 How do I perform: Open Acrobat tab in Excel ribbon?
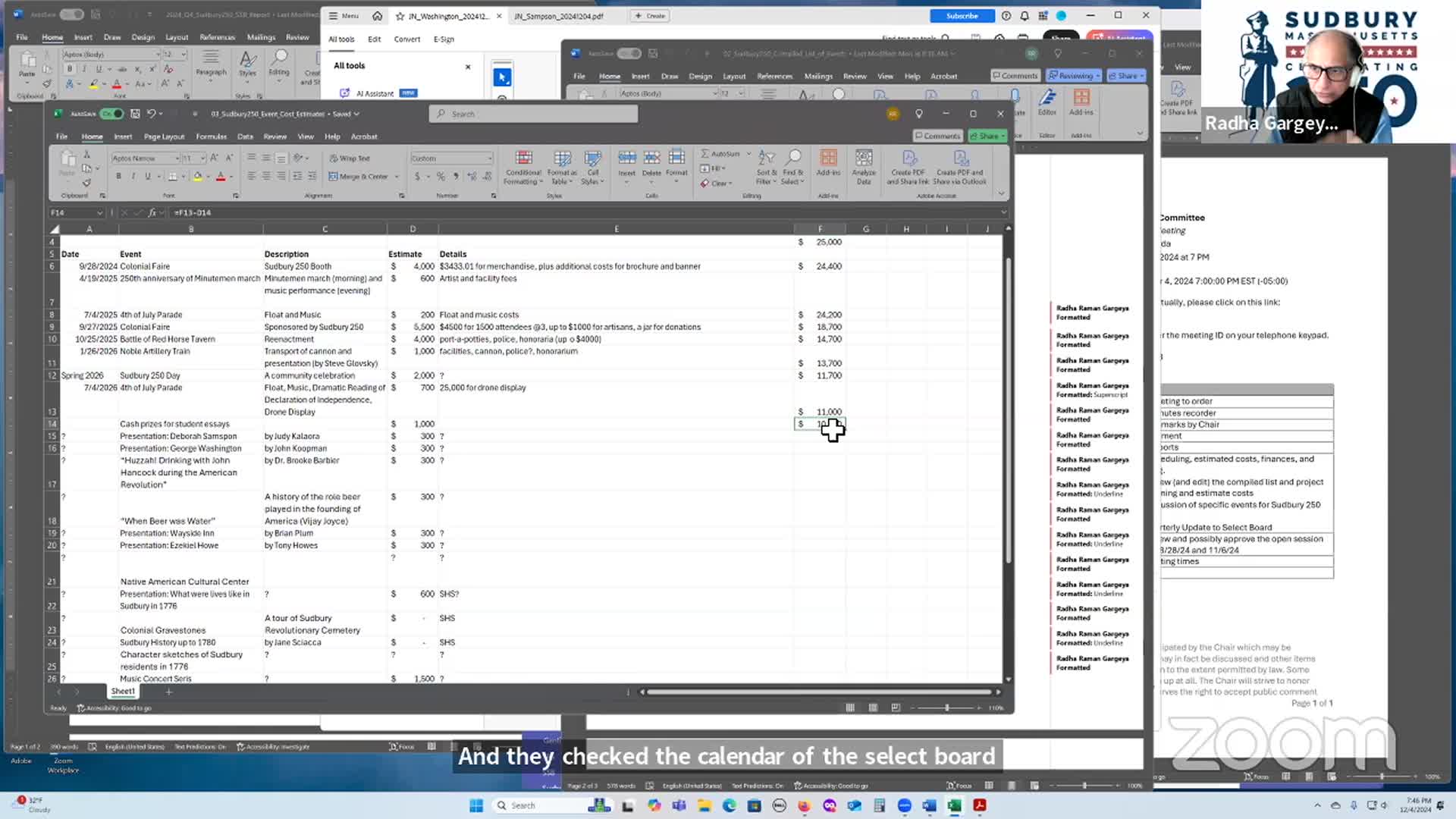click(364, 136)
